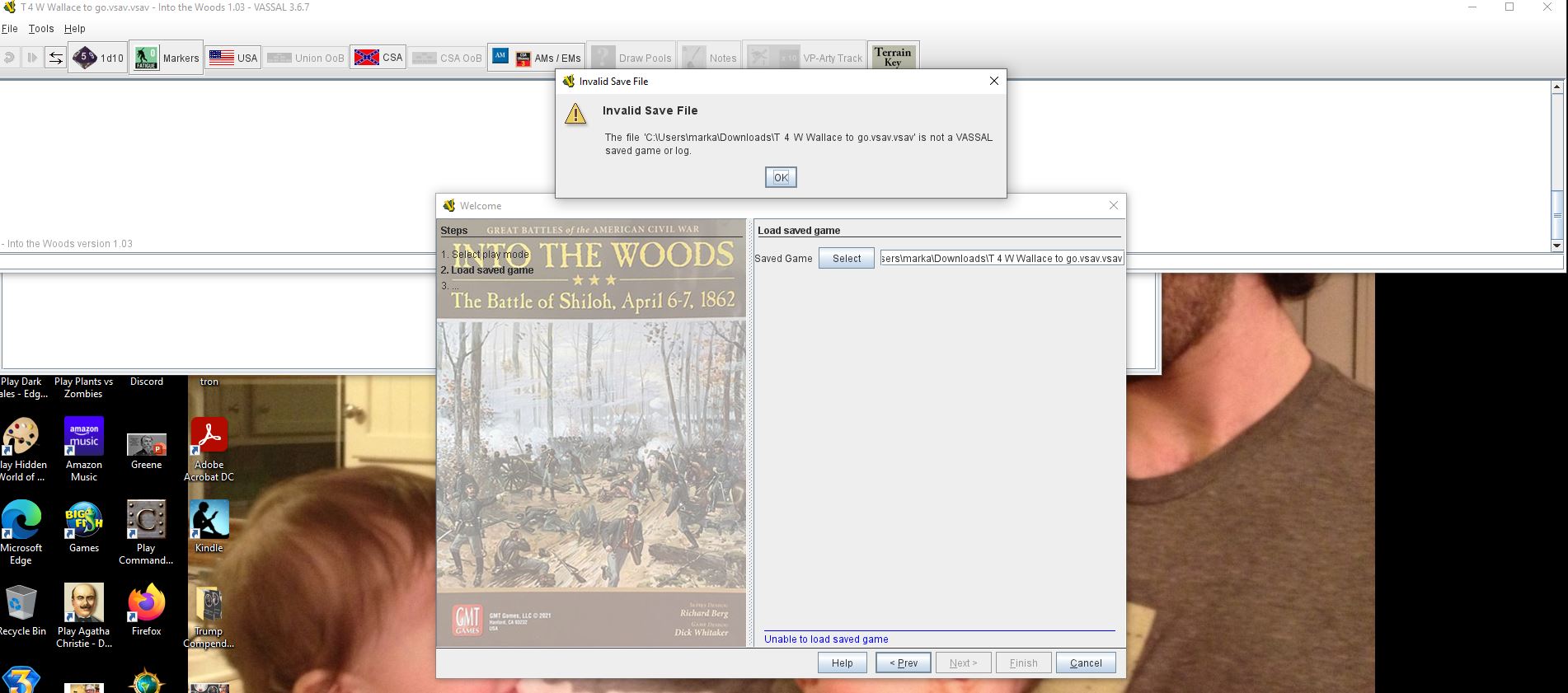Open the Notes window

(x=710, y=58)
